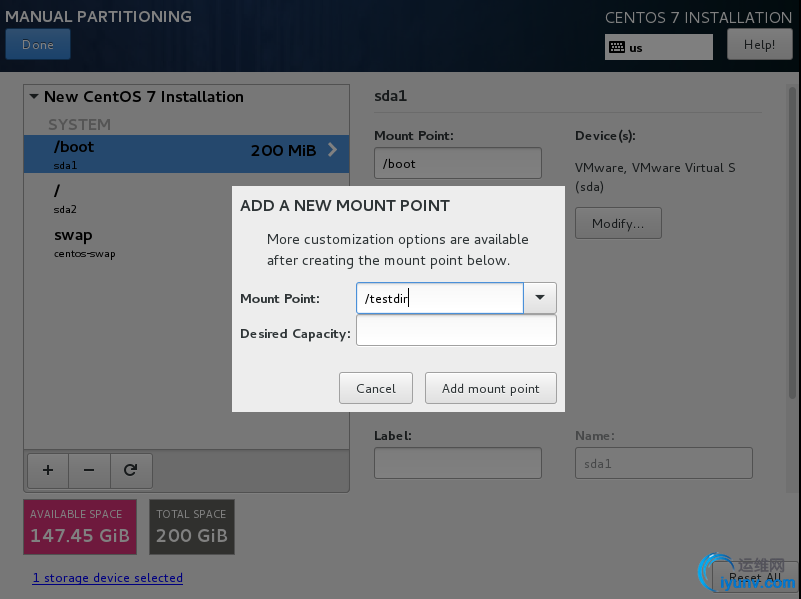
Task: Click the Label text field
Action: [x=457, y=463]
